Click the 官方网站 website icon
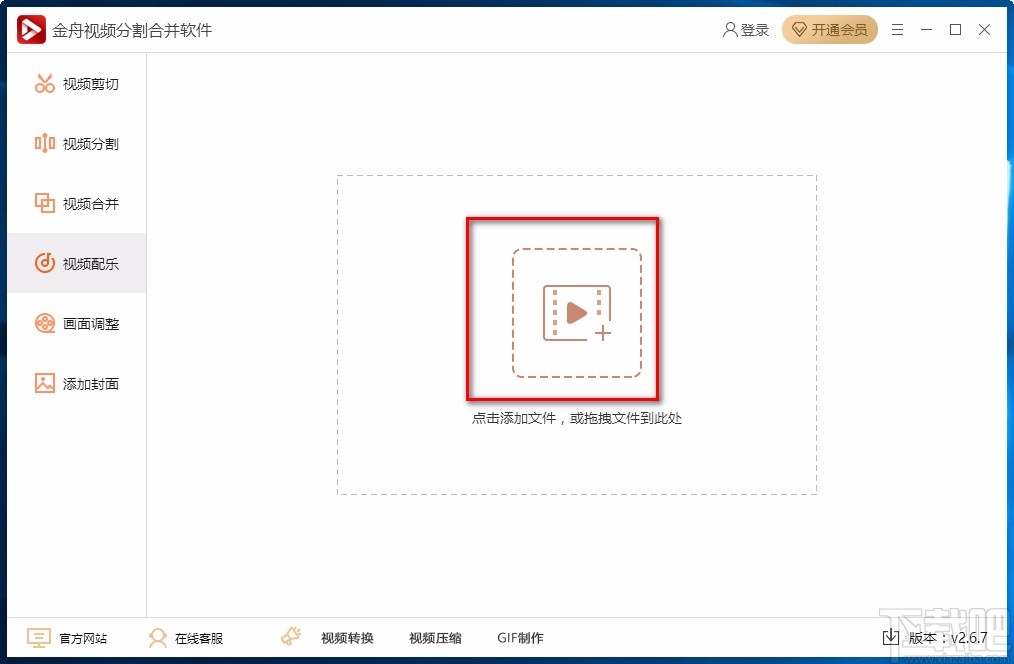This screenshot has height=664, width=1014. [x=38, y=637]
